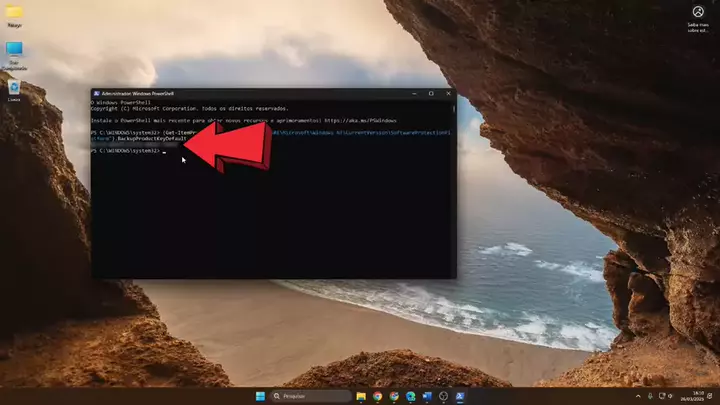Open the Este Computador desktop icon
720x405 pixels.
[x=14, y=49]
